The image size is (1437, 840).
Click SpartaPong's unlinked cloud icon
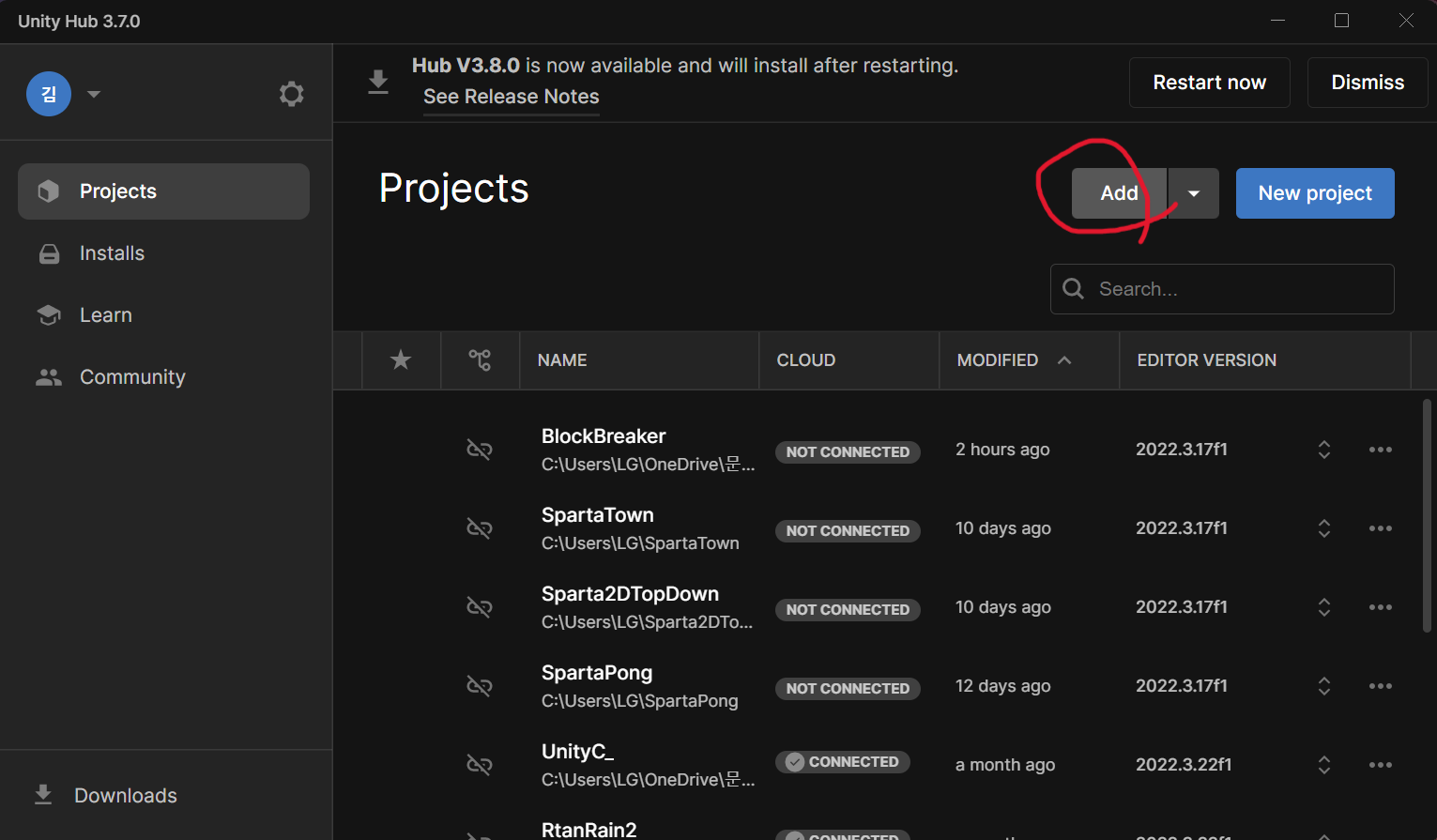(480, 686)
